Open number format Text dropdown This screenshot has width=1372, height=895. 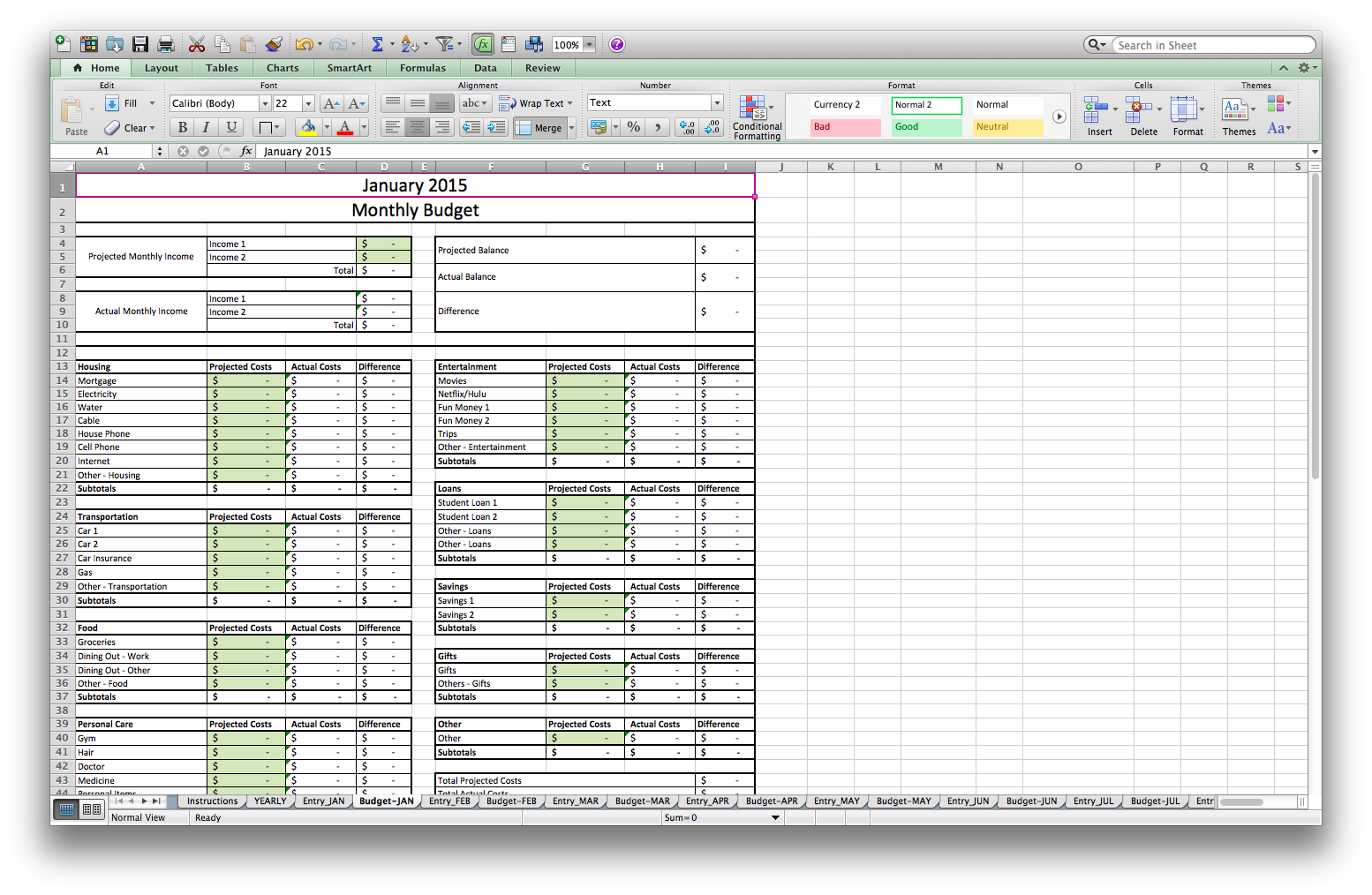click(717, 102)
